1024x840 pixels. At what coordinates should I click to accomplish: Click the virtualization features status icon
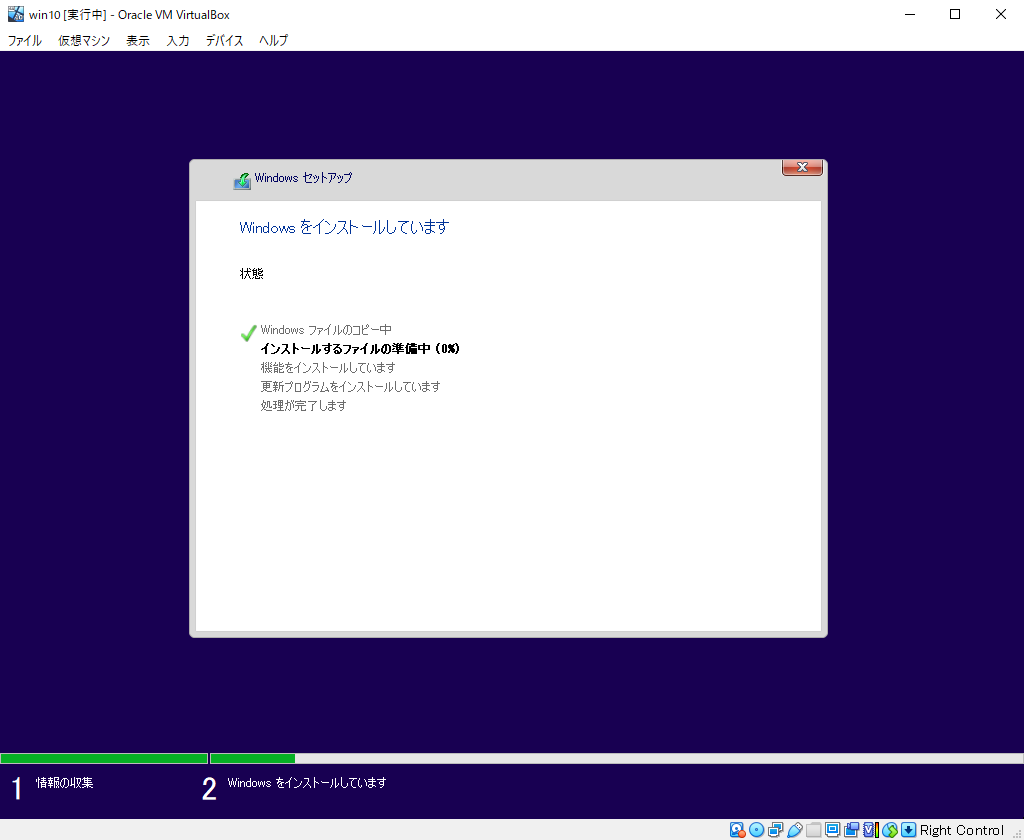[x=869, y=830]
